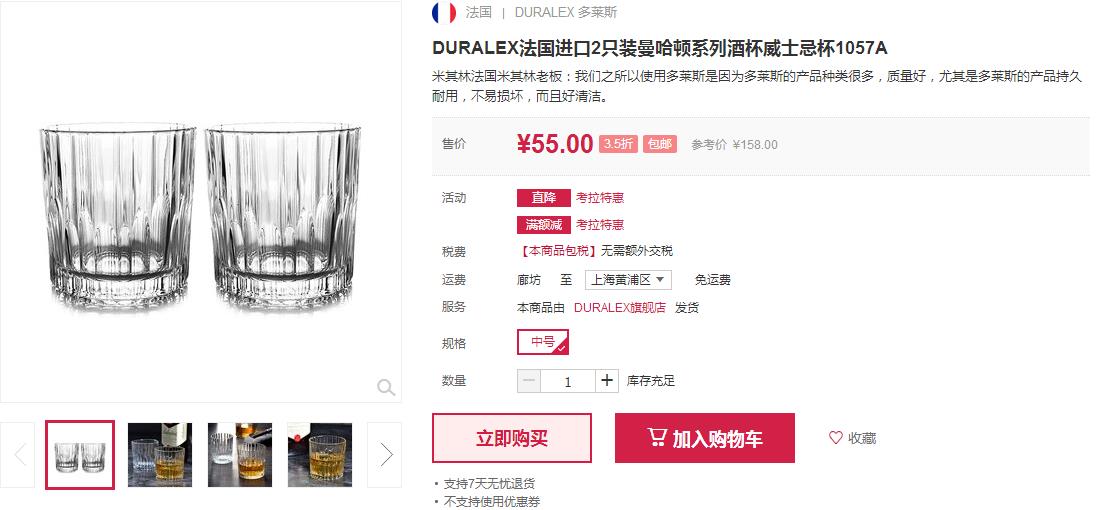
Task: Select the second thumbnail with whisky bottle
Action: point(160,455)
